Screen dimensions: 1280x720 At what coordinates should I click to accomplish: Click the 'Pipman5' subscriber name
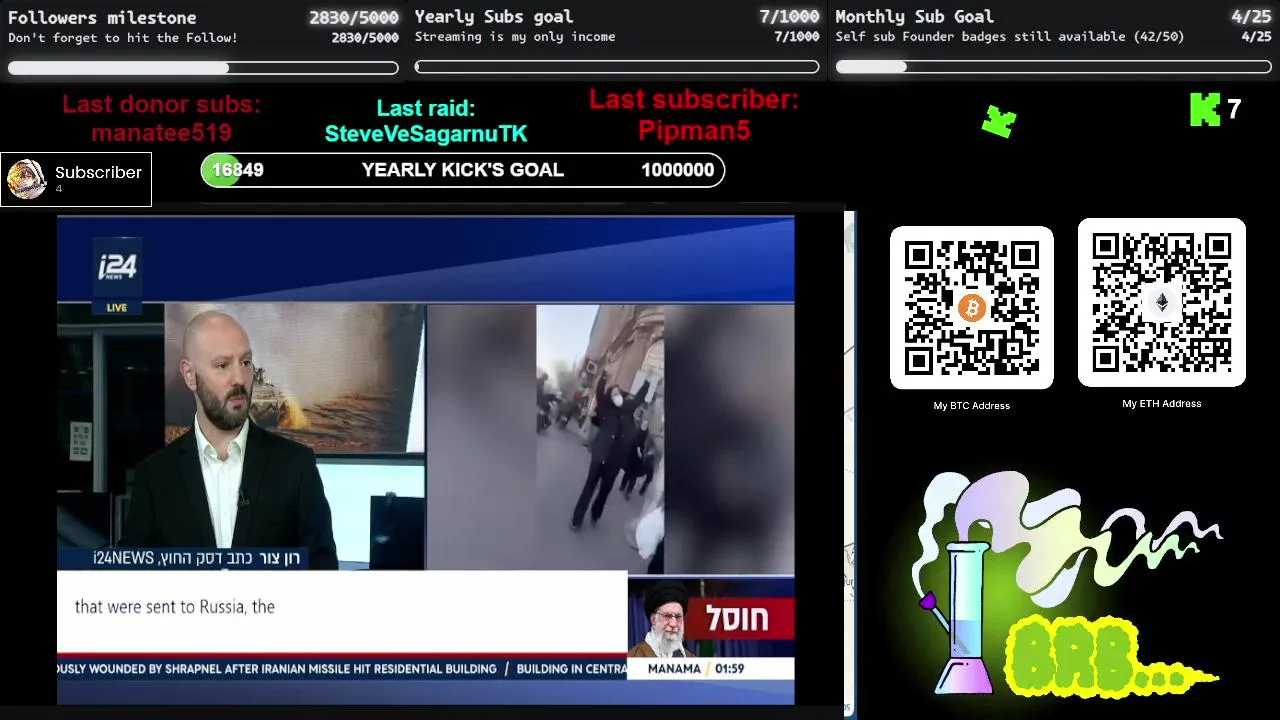click(694, 130)
